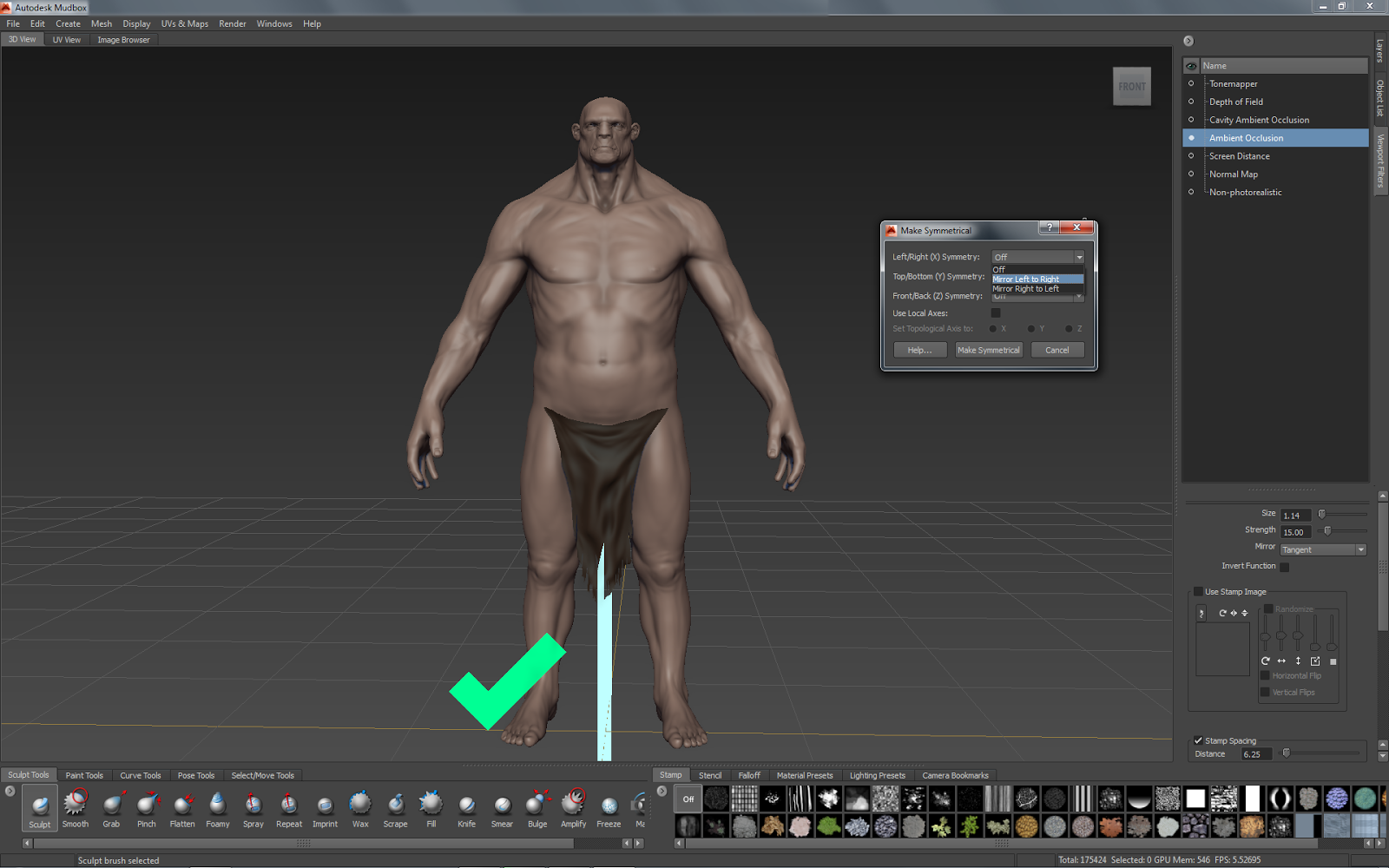Toggle visibility of the Tonemapper layer
The width and height of the screenshot is (1389, 868).
tap(1190, 83)
